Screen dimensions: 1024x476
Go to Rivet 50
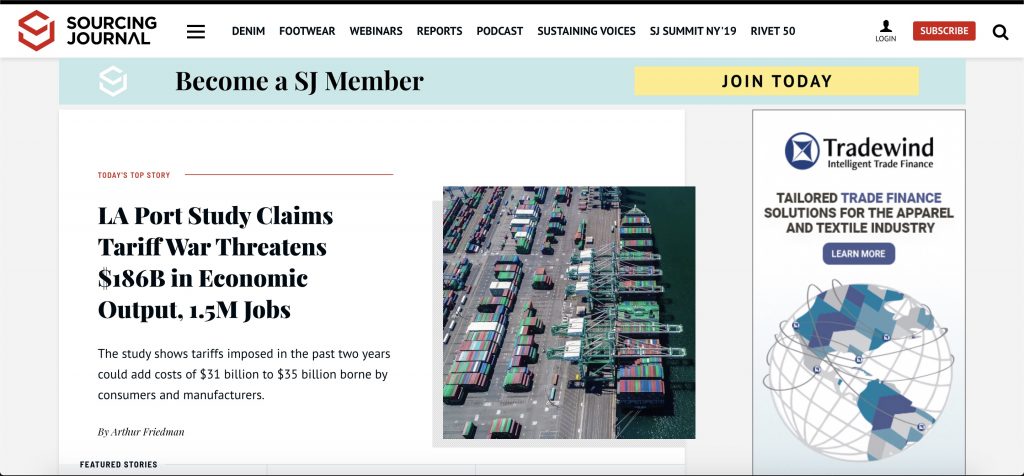click(x=773, y=31)
